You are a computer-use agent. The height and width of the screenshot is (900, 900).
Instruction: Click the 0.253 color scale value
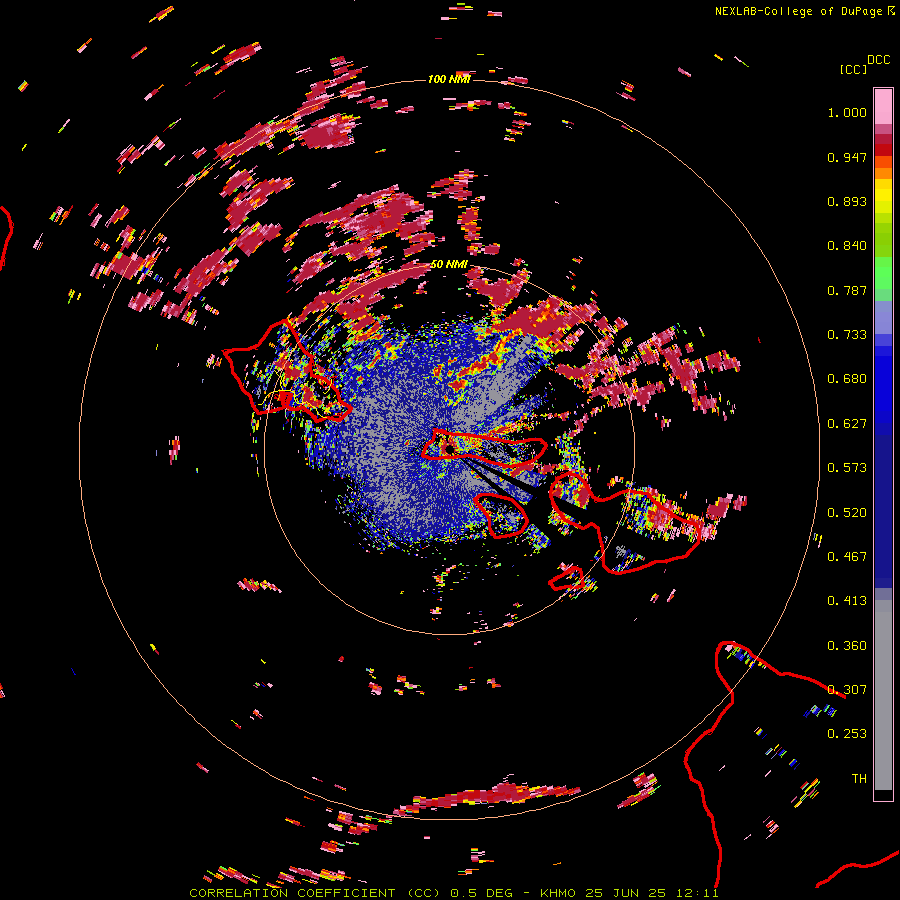coord(847,734)
